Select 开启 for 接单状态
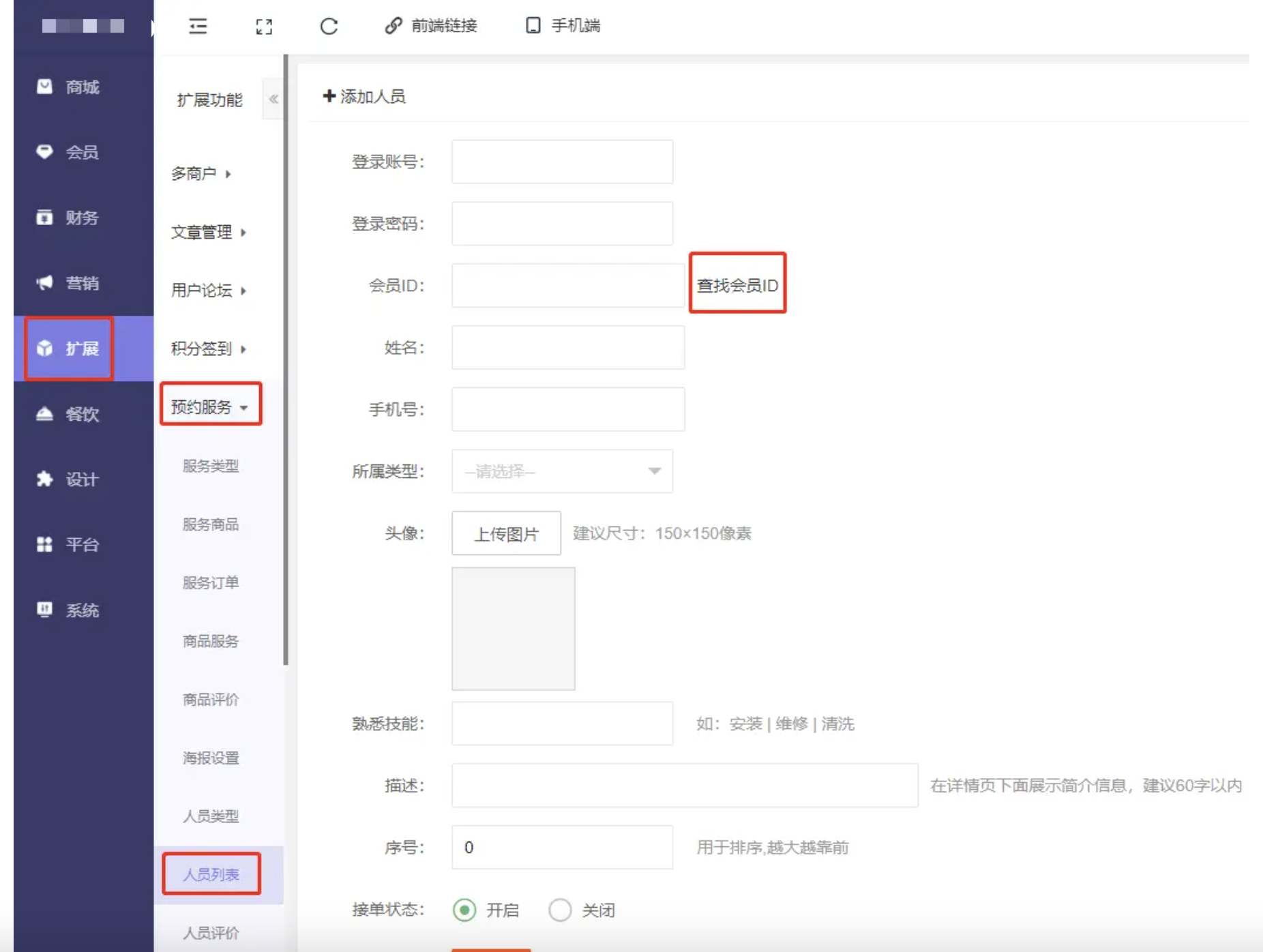The height and width of the screenshot is (952, 1263). point(464,910)
